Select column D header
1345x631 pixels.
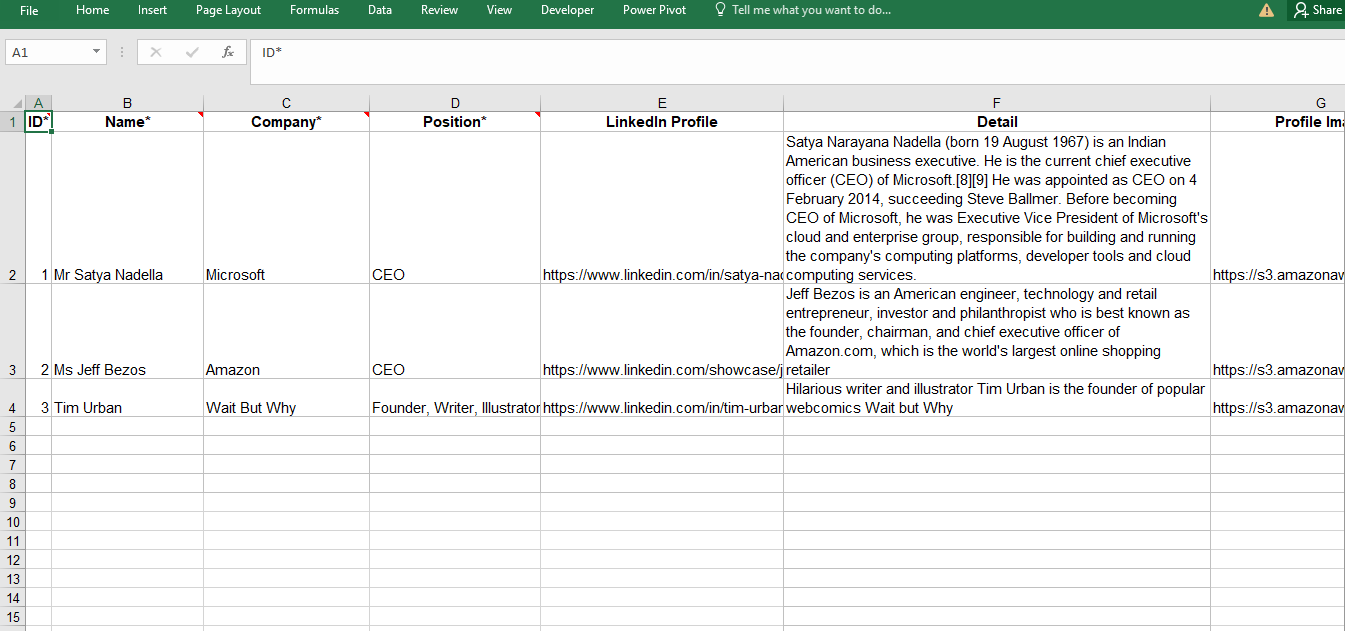(455, 103)
